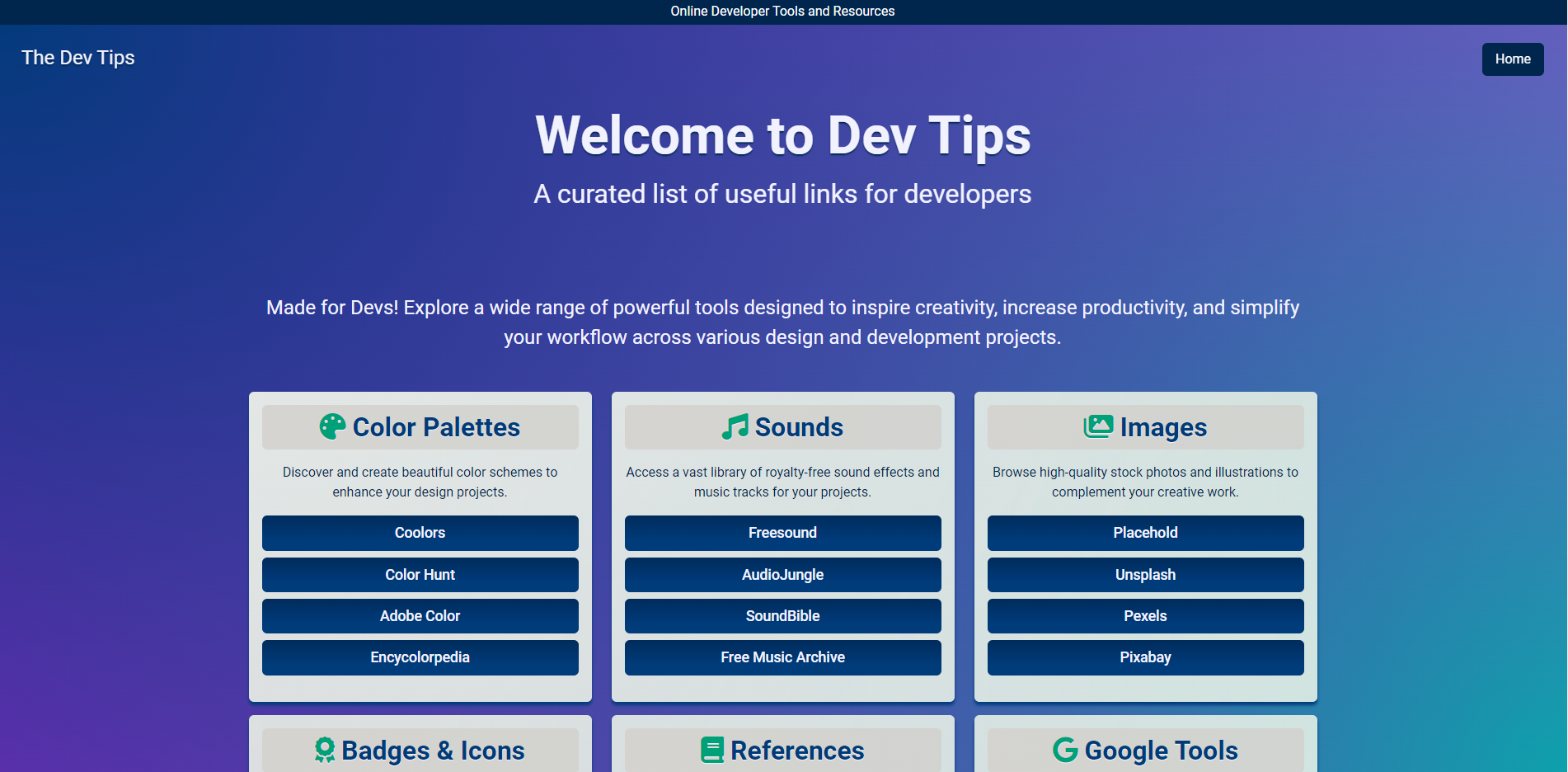This screenshot has width=1568, height=772.
Task: Click the Sounds card description text
Action: point(783,482)
